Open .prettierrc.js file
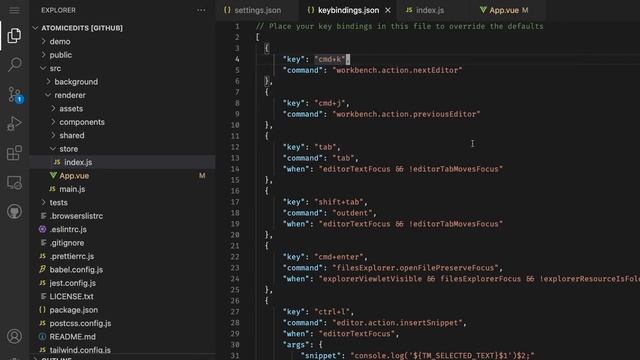Viewport: 640px width, 360px height. pos(122,256)
